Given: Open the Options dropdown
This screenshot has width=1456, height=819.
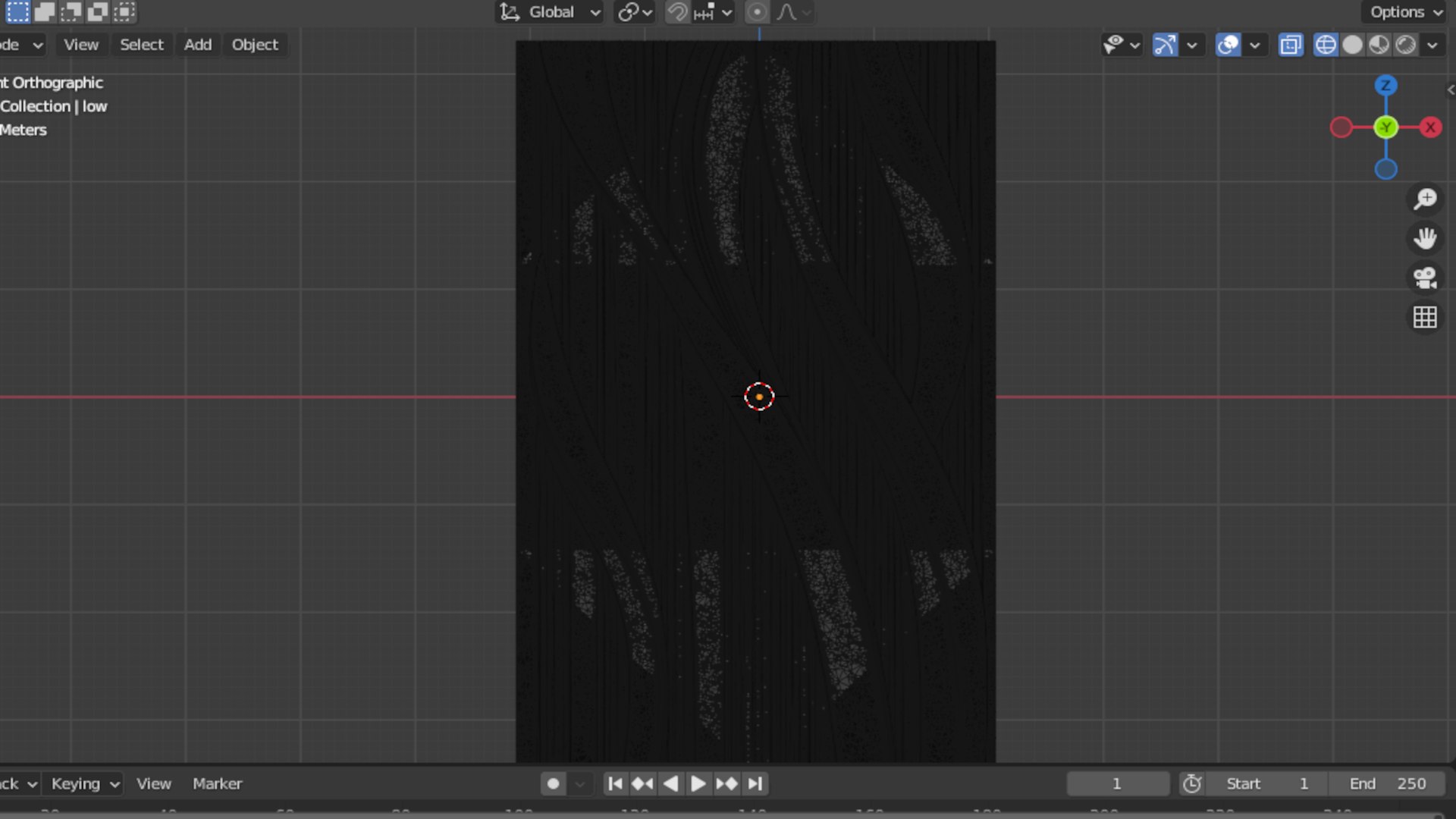Looking at the screenshot, I should click(1404, 12).
